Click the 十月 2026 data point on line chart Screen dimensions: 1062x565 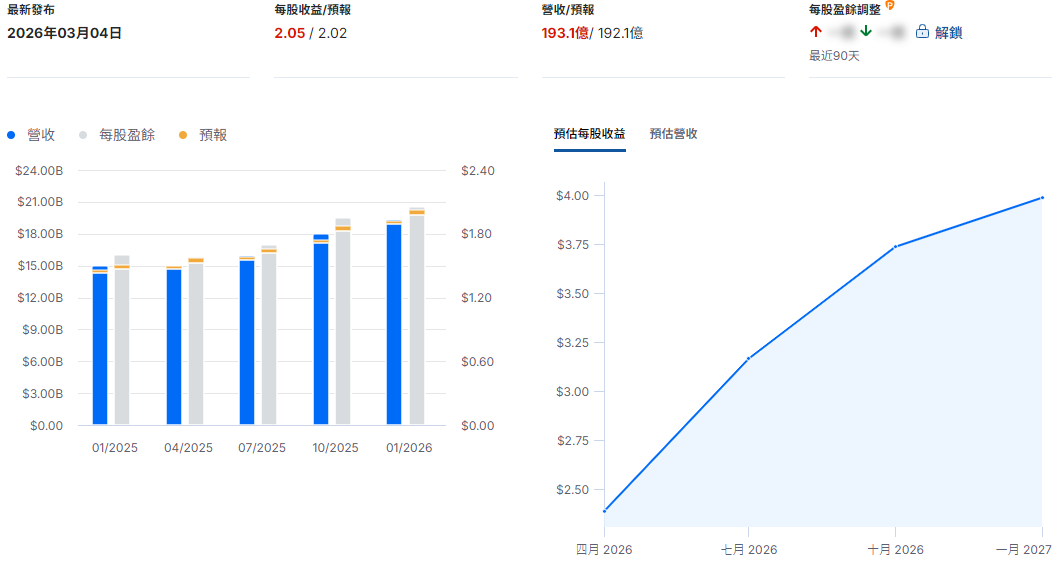(x=895, y=247)
